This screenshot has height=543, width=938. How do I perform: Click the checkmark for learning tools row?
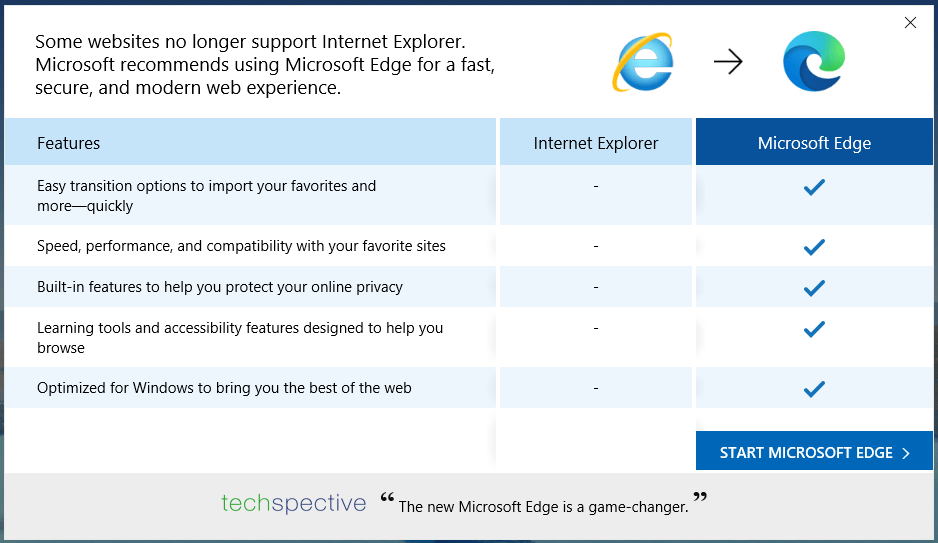point(814,329)
